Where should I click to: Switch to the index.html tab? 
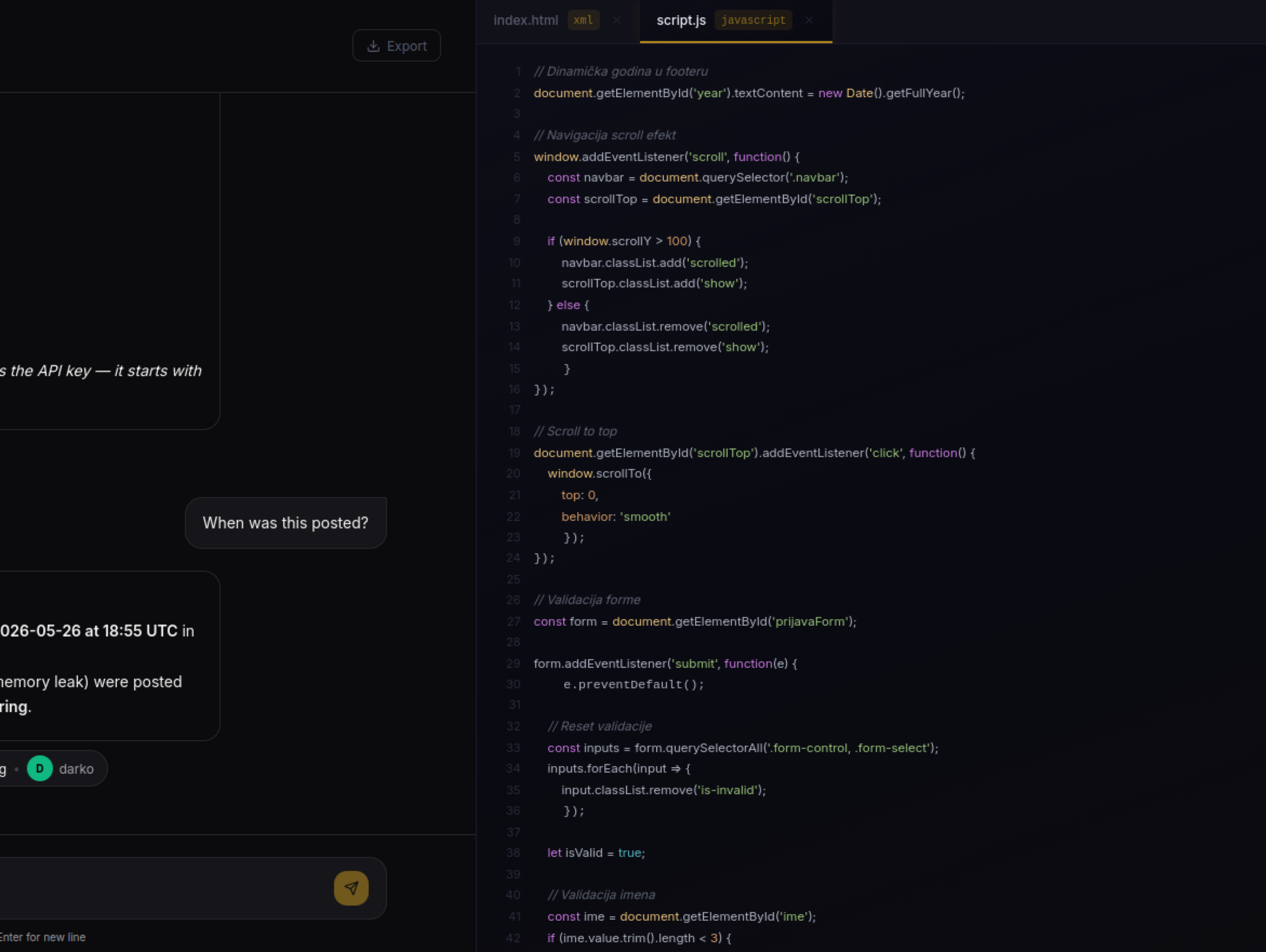525,20
